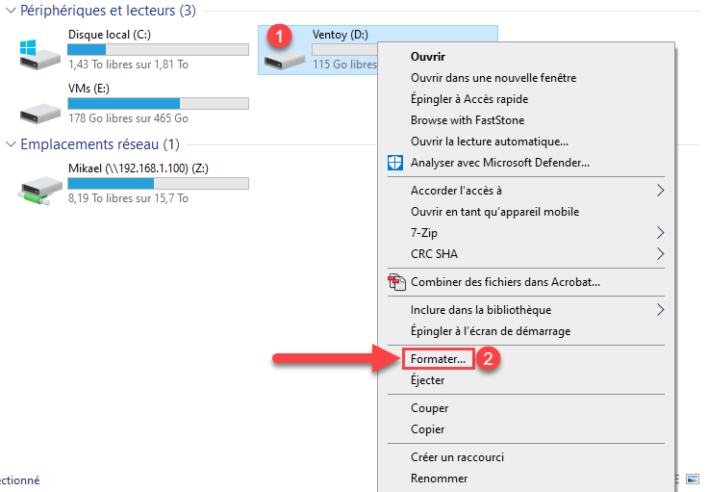Click the Ventoy (D:) drive icon
This screenshot has width=708, height=492.
pyautogui.click(x=284, y=59)
